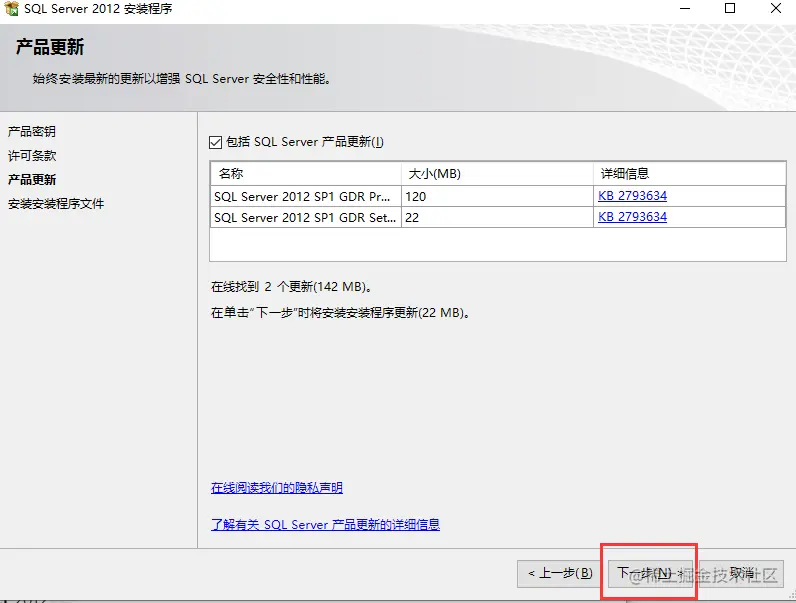Close the SQL Server setup window
The image size is (796, 603).
tap(776, 9)
